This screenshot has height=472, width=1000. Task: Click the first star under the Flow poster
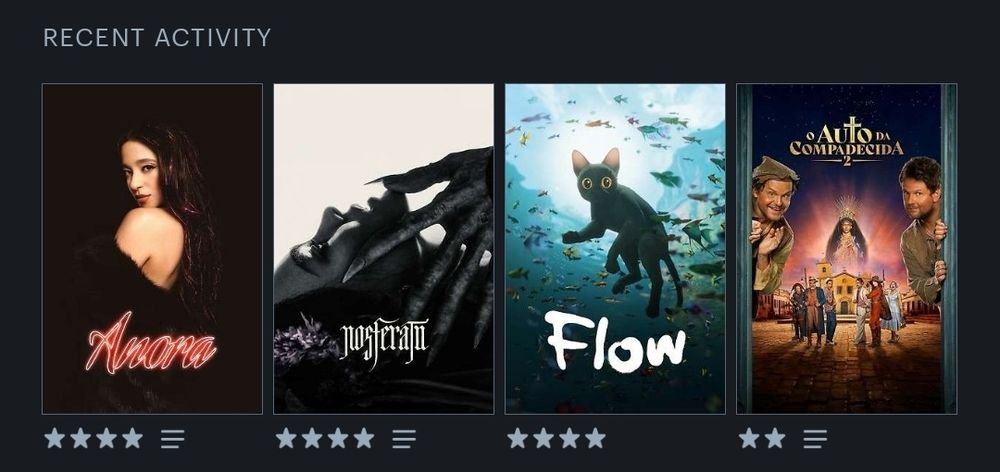[x=518, y=438]
